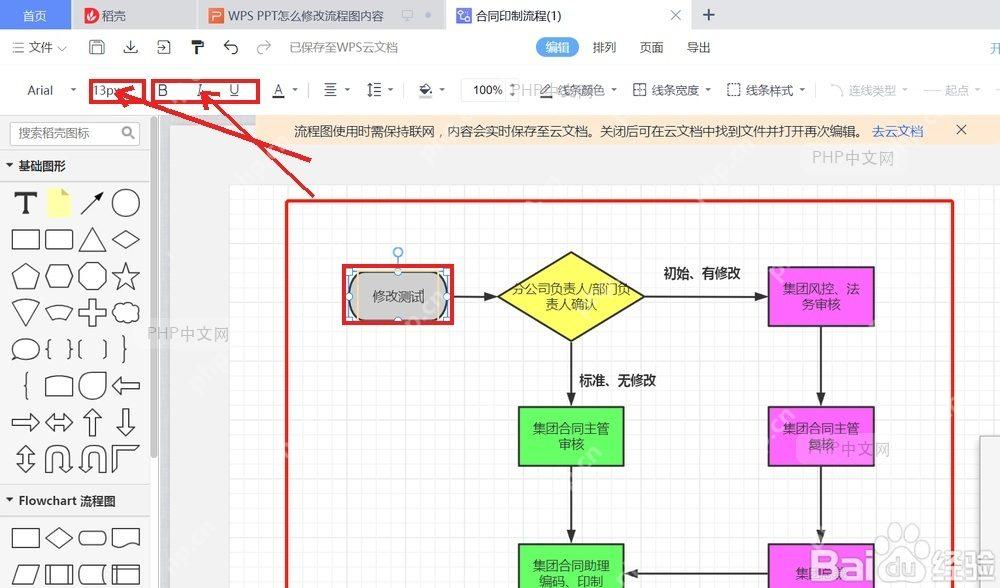Open the 线条颜色 line color dropdown
The width and height of the screenshot is (1000, 588).
[578, 91]
